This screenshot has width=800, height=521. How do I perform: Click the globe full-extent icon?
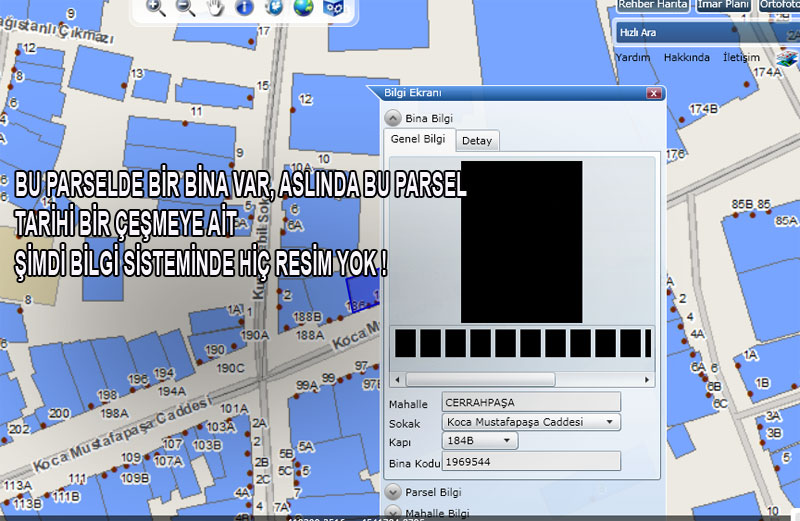pyautogui.click(x=303, y=8)
